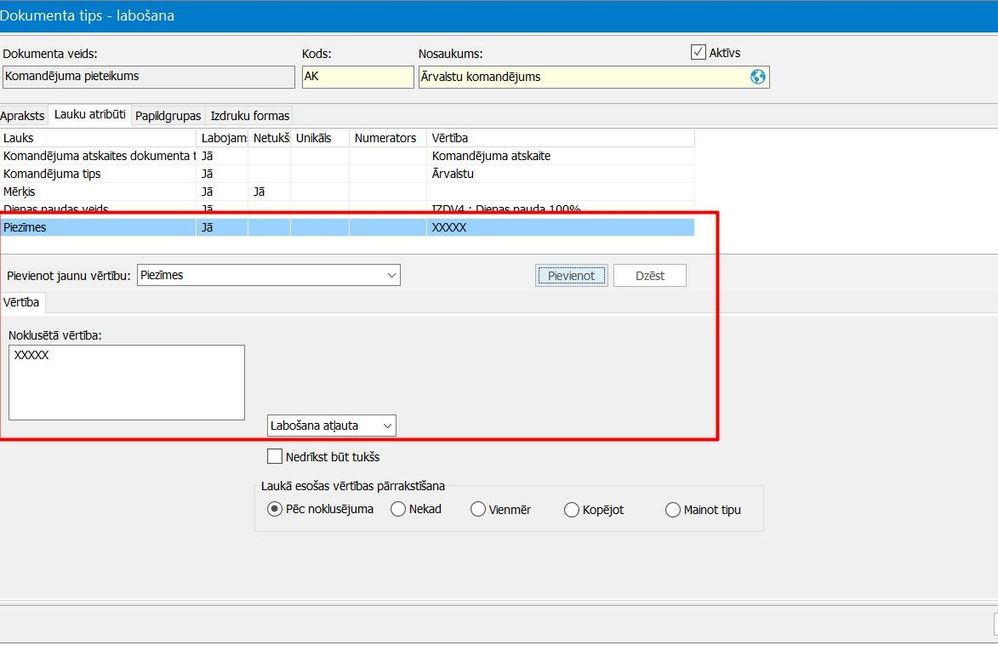The image size is (998, 652).
Task: Click the Noklusētā vērtība text area
Action: point(126,382)
